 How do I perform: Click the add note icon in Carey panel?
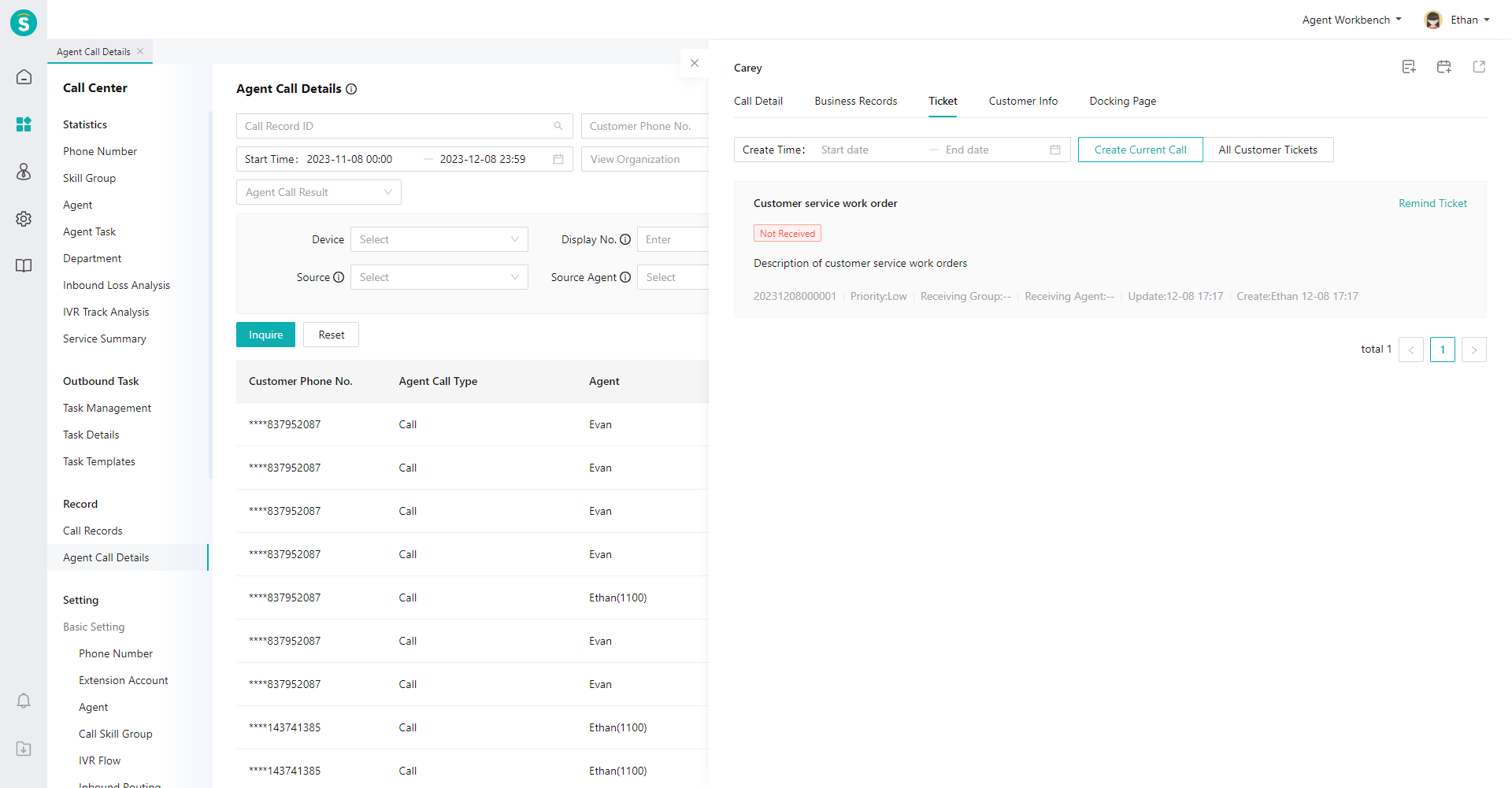(1409, 67)
